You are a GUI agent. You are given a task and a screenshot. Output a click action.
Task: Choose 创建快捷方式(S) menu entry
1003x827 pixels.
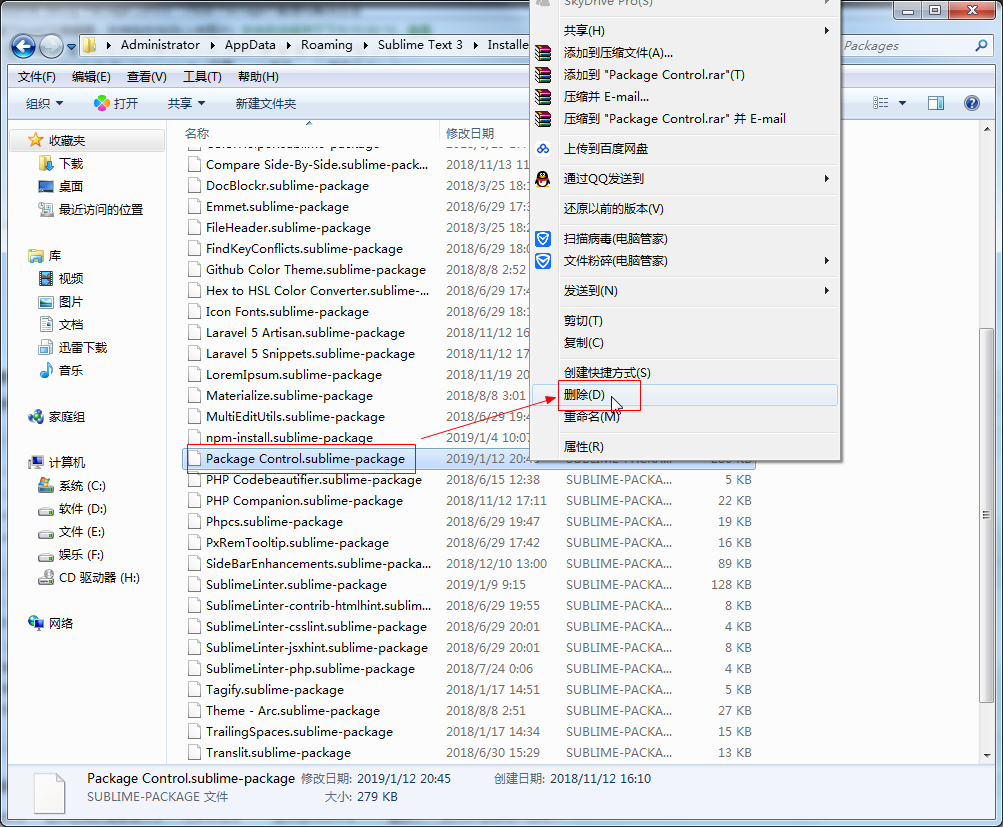tap(685, 372)
